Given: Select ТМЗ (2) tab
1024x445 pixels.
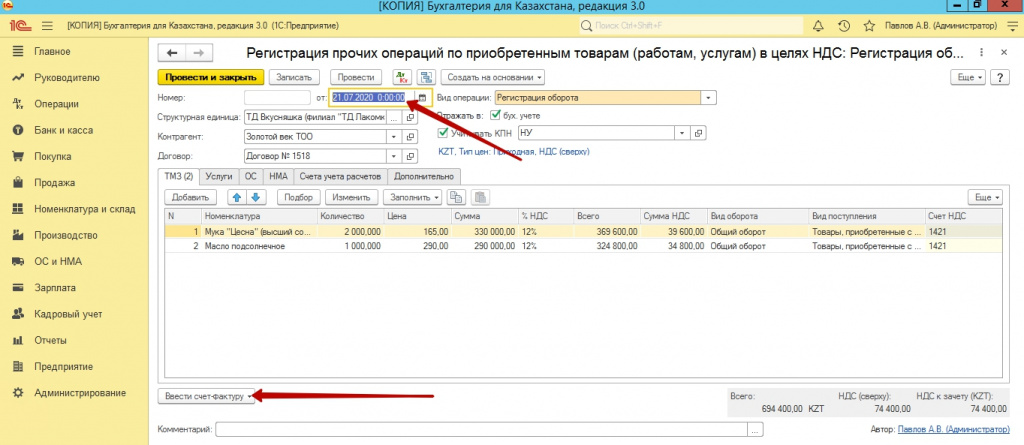Looking at the screenshot, I should (179, 176).
